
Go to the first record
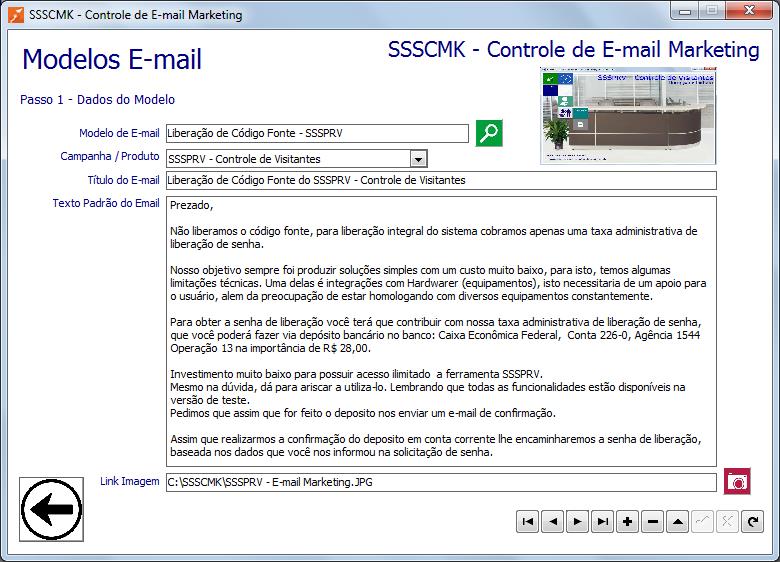[527, 522]
